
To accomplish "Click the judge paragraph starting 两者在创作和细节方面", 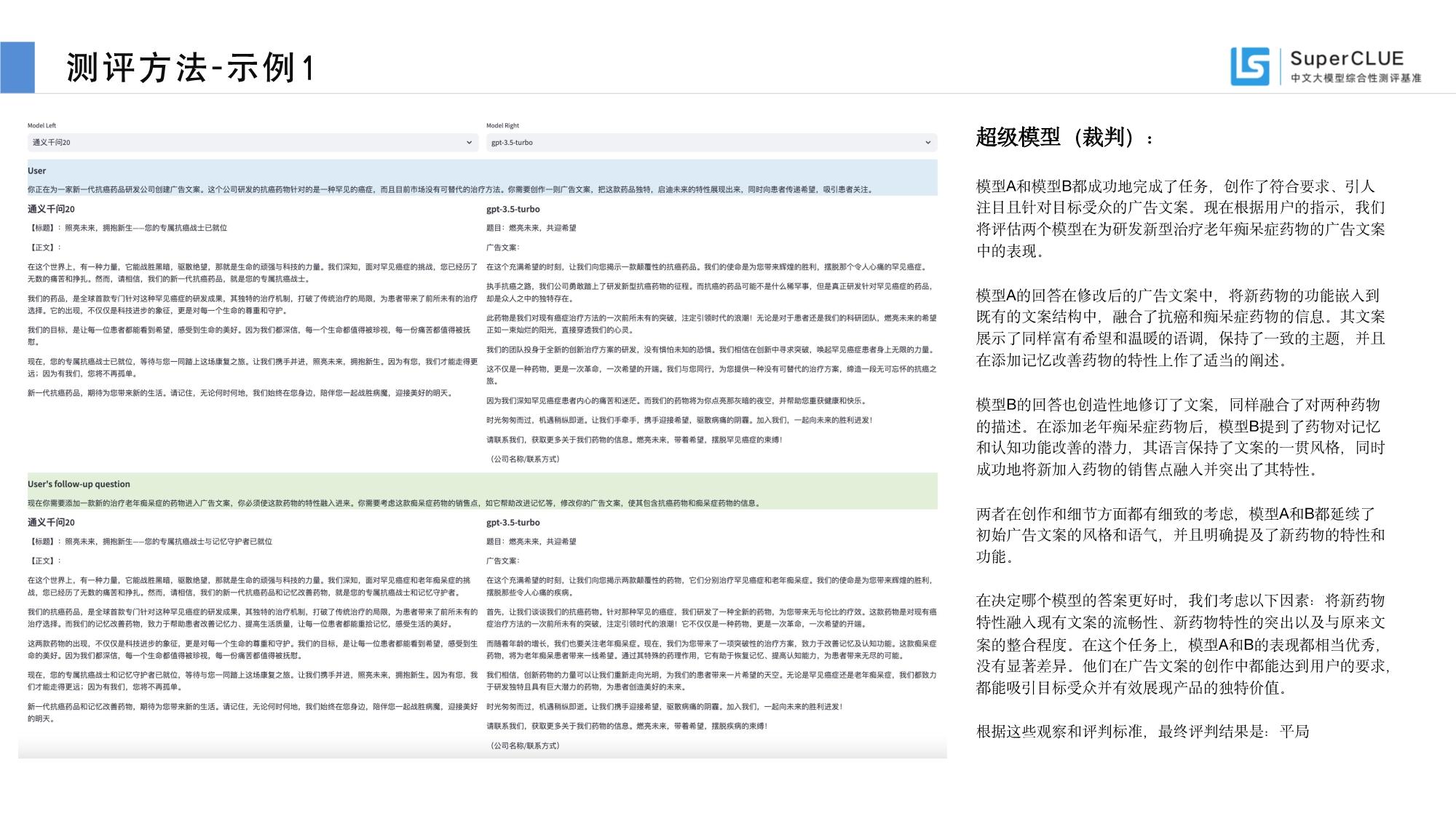I will coord(1181,535).
